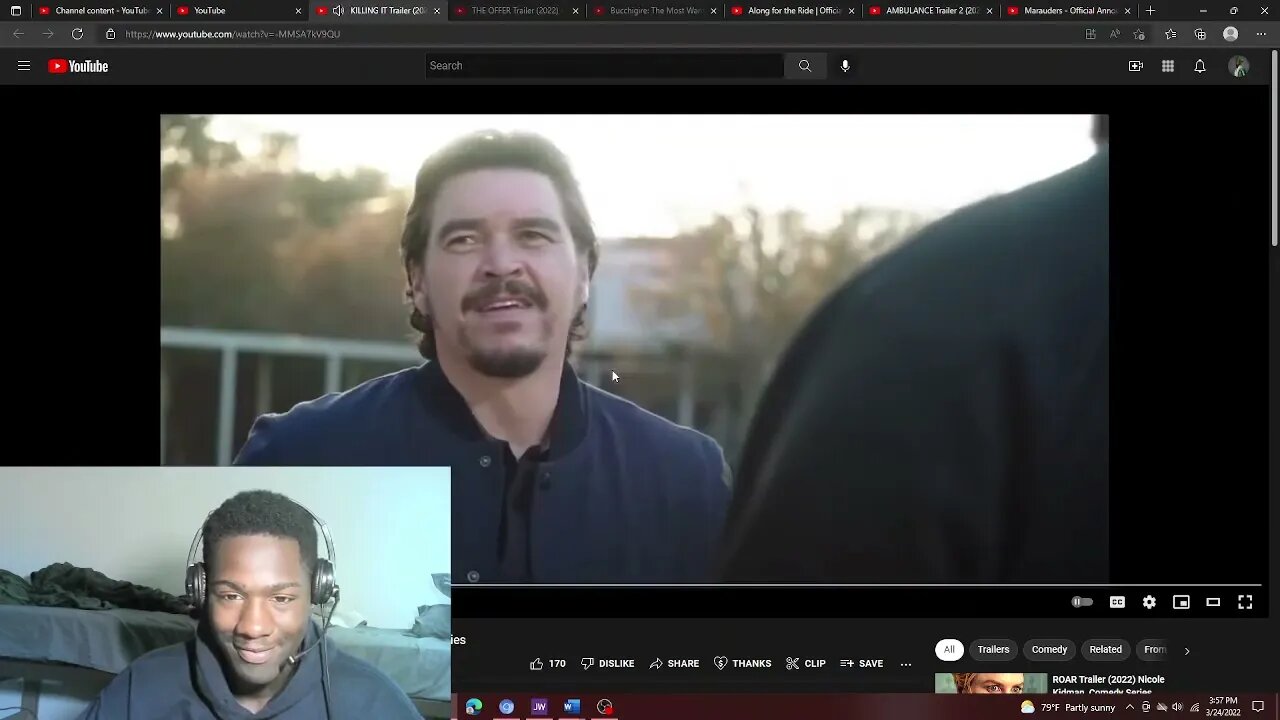Open the browser Favorites star
This screenshot has height=720, width=1280.
pos(1171,34)
